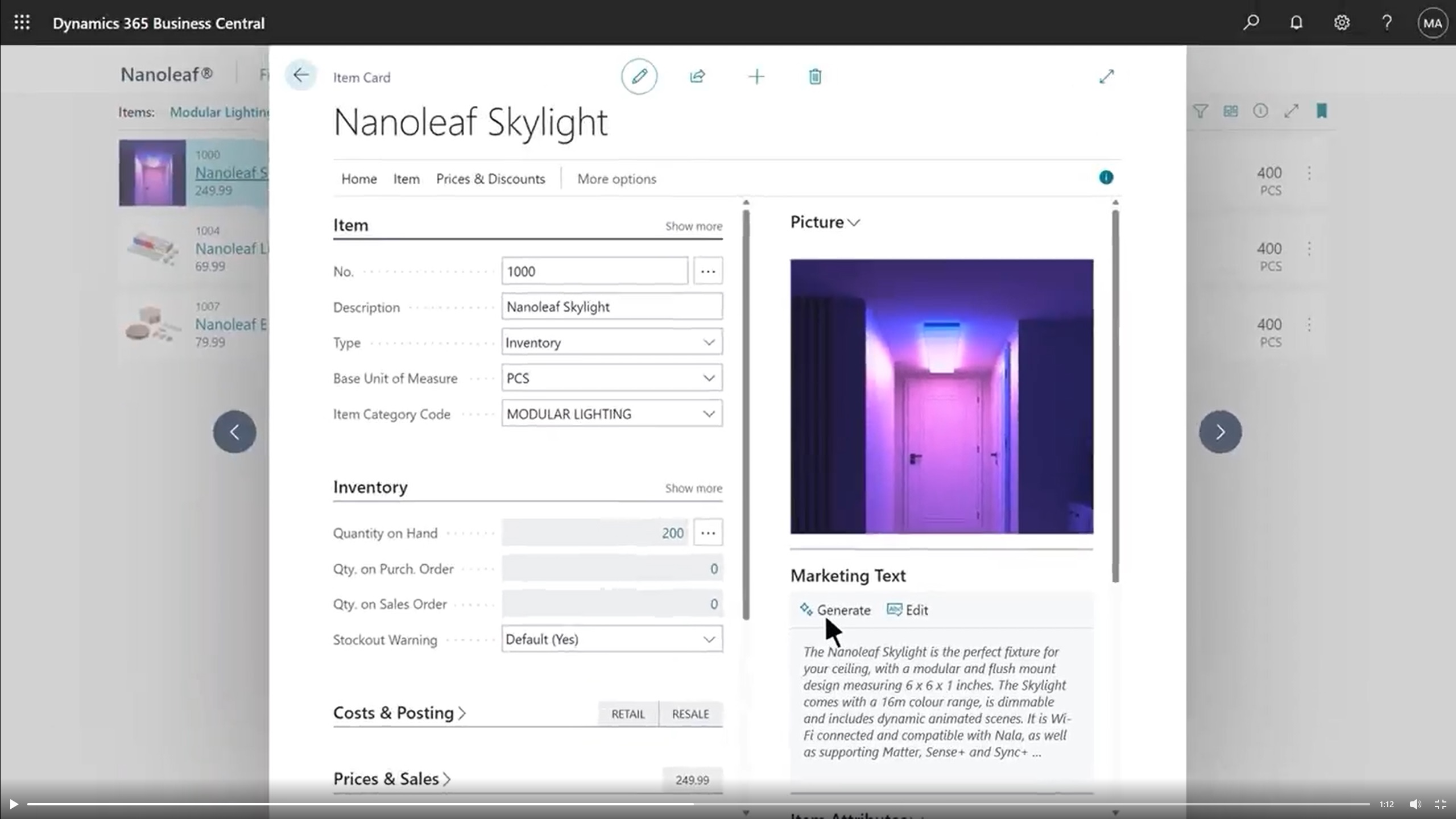This screenshot has height=819, width=1456.
Task: Open the filter funnel in background list
Action: (1200, 111)
